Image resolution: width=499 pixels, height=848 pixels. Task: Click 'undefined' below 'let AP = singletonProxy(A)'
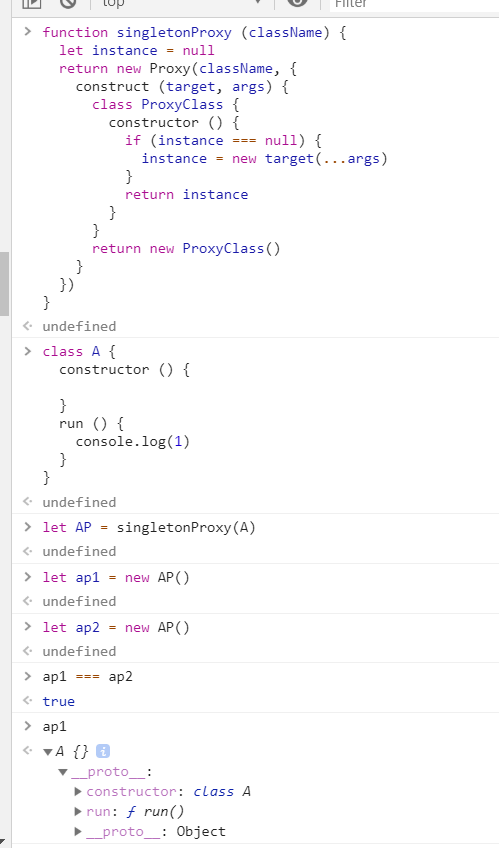[x=79, y=552]
